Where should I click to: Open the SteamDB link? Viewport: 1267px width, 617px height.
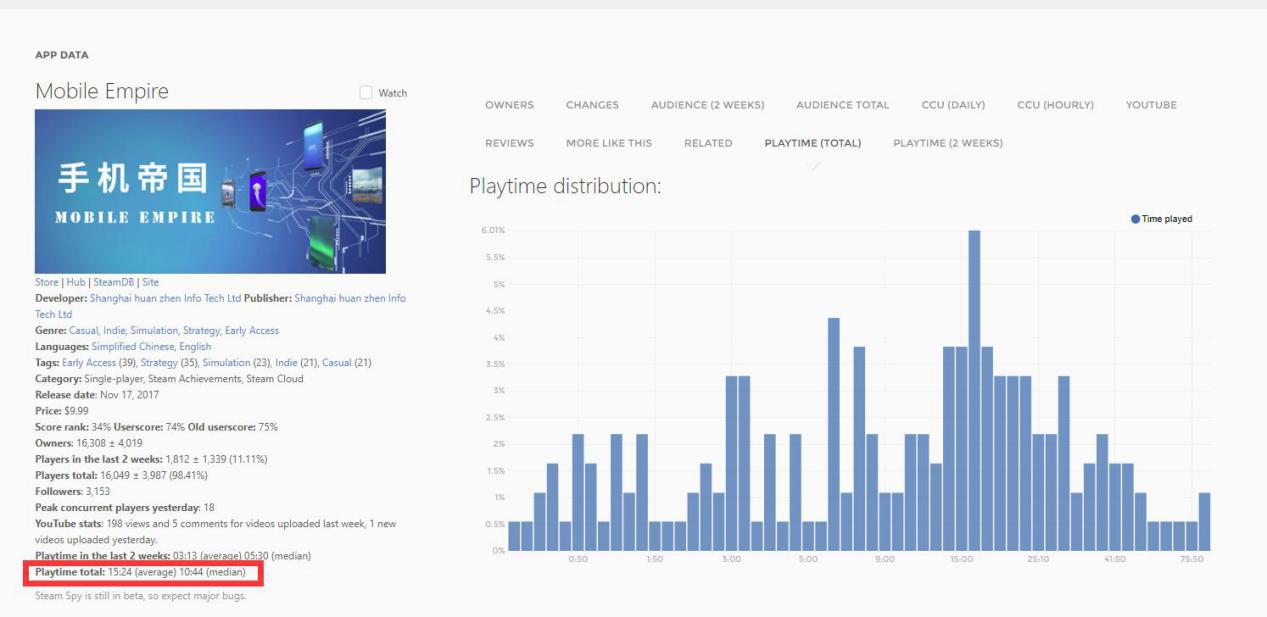point(113,282)
